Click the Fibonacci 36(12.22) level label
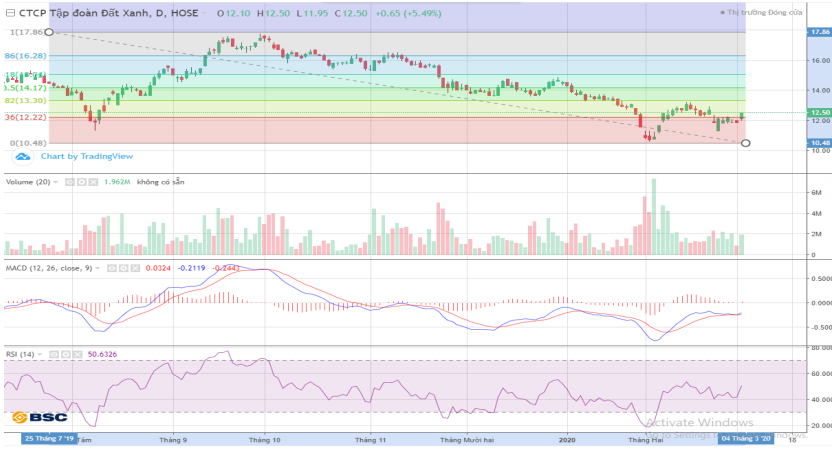Screen dimensions: 832x451 [x=25, y=117]
